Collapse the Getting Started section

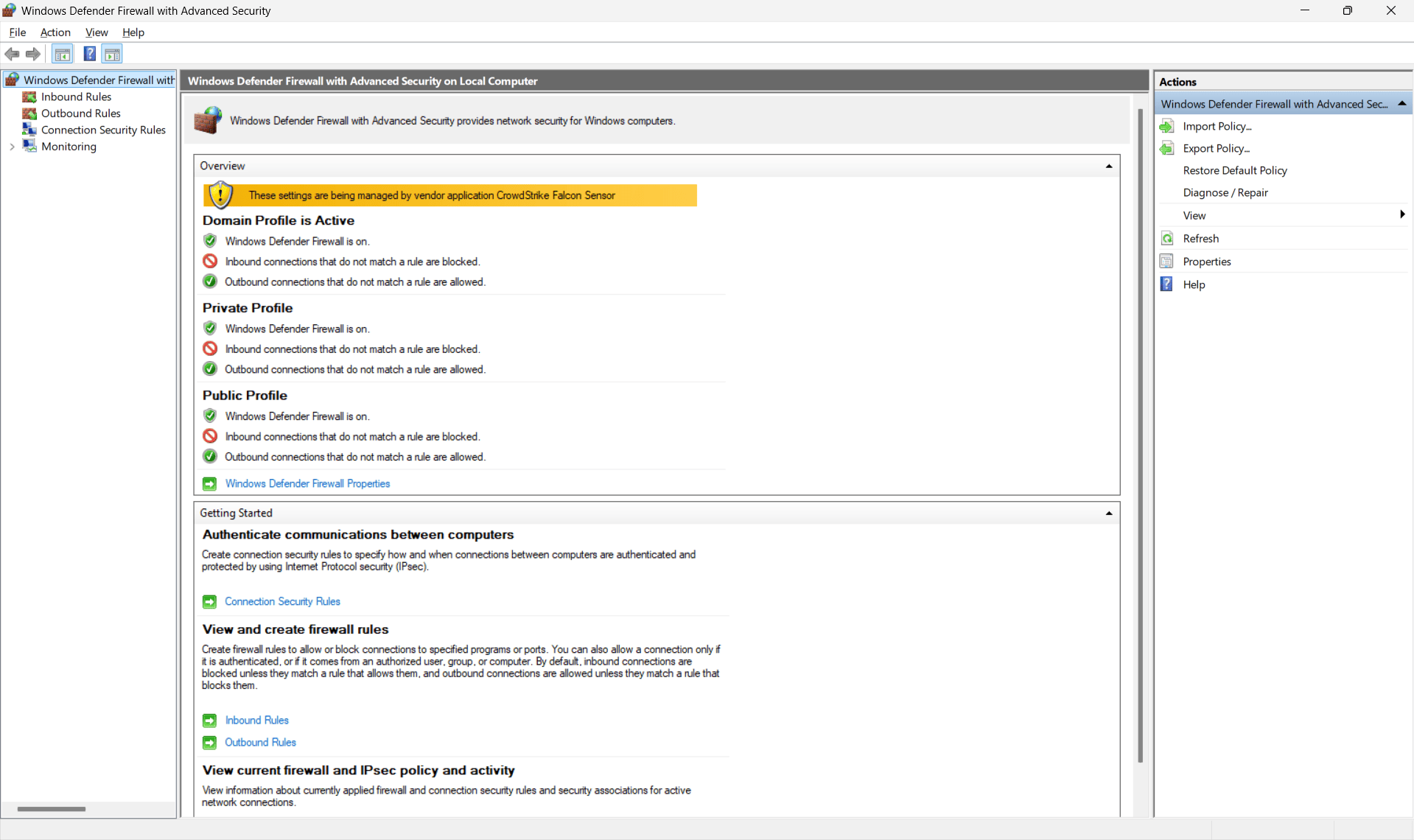[1109, 513]
